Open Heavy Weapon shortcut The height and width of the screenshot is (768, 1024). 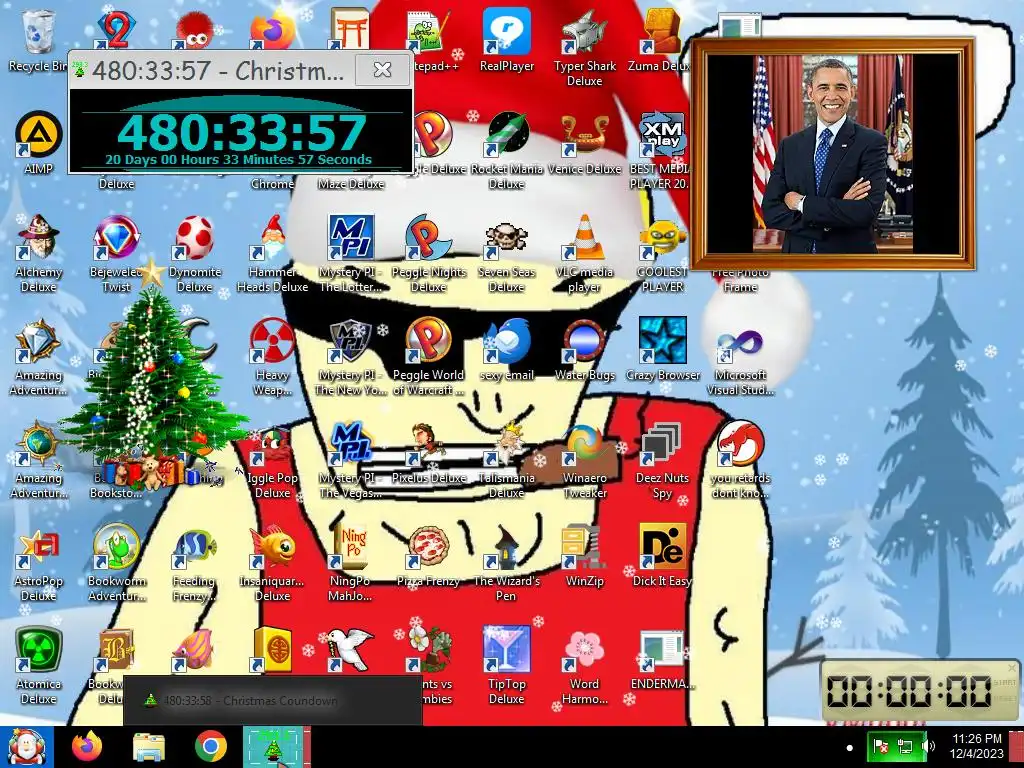pos(272,358)
